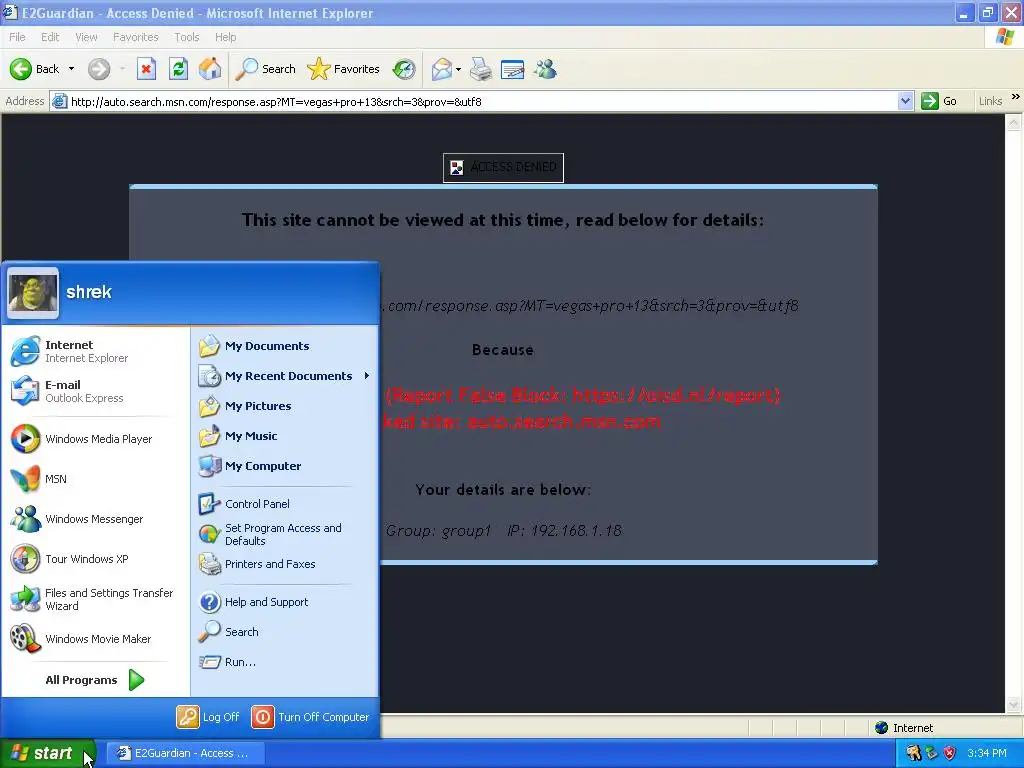This screenshot has height=768, width=1024.
Task: Open My Documents folder
Action: (285, 346)
